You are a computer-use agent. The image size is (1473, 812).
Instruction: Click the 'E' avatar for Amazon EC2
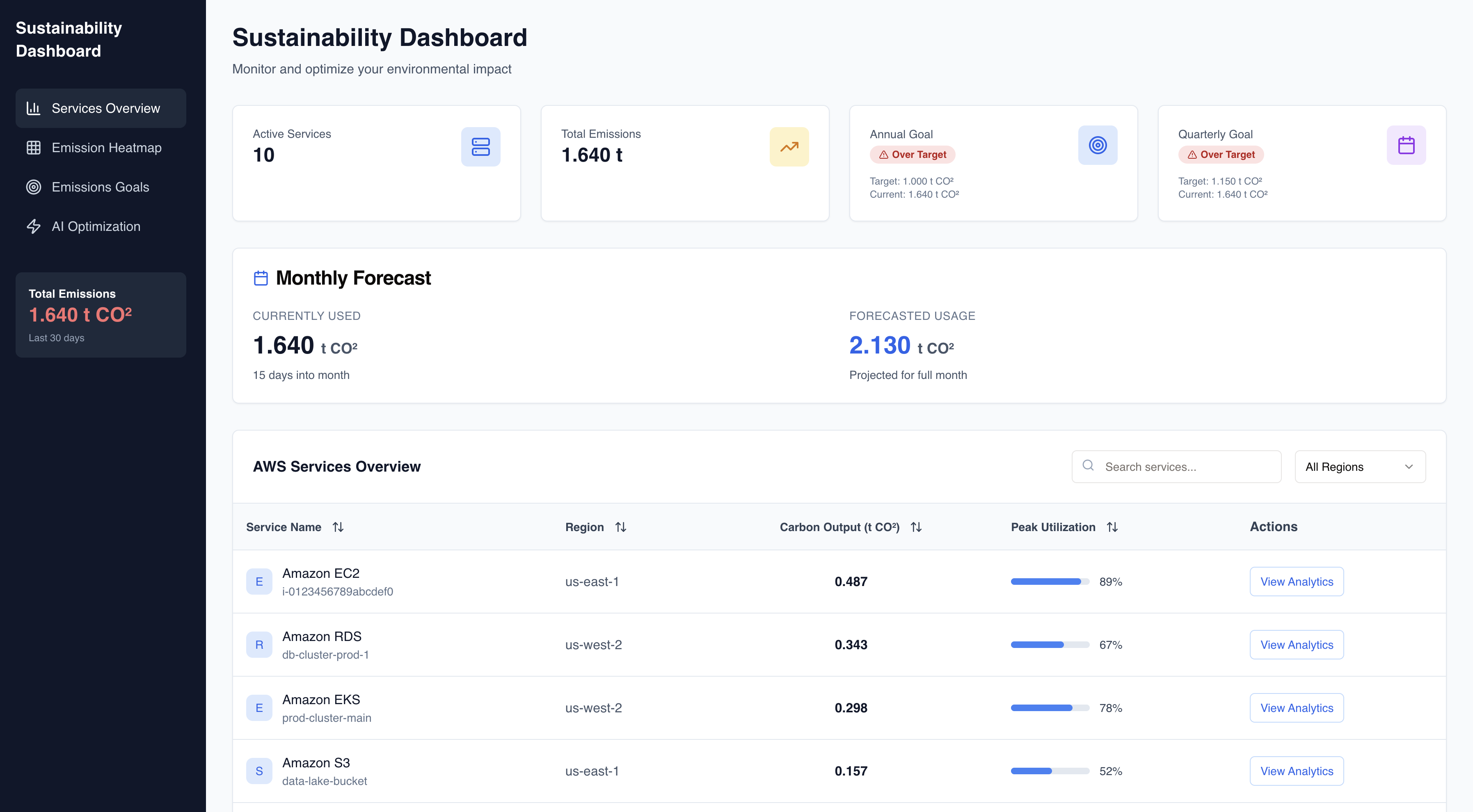click(x=259, y=582)
